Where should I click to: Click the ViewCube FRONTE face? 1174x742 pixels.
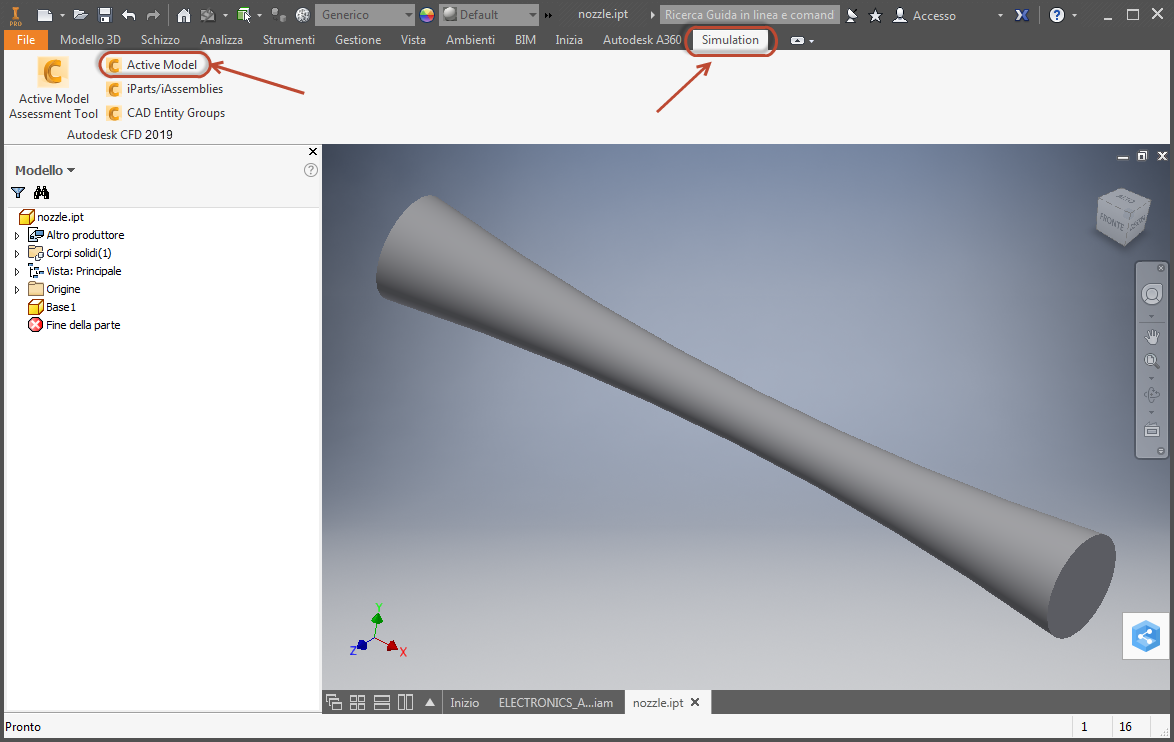[x=1111, y=224]
